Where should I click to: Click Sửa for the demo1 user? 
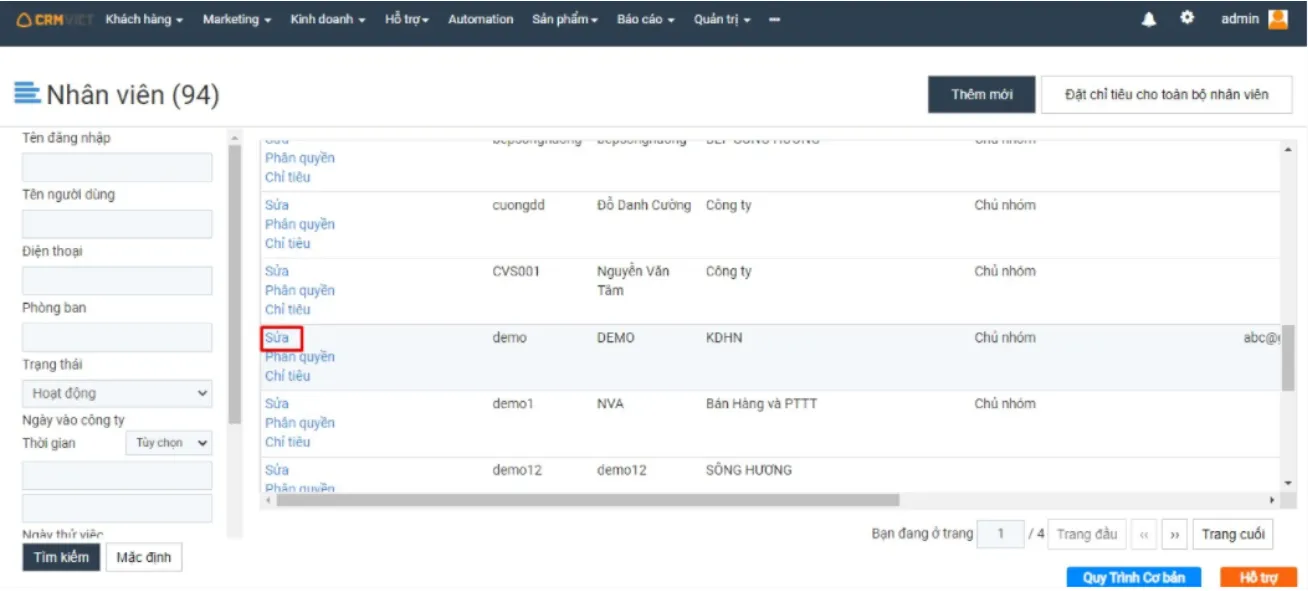(x=277, y=404)
